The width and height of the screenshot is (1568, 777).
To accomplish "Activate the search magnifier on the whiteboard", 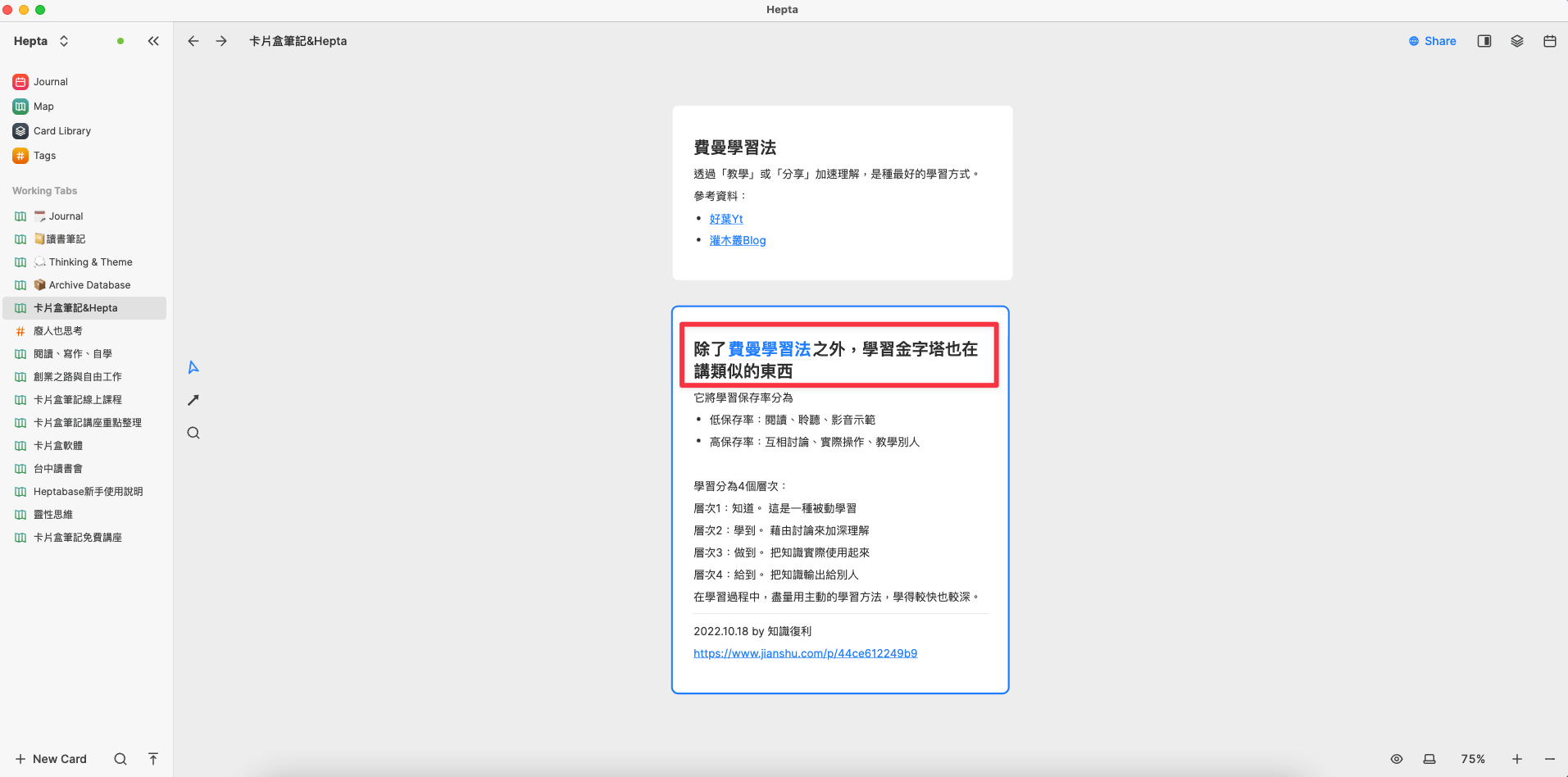I will pyautogui.click(x=193, y=433).
